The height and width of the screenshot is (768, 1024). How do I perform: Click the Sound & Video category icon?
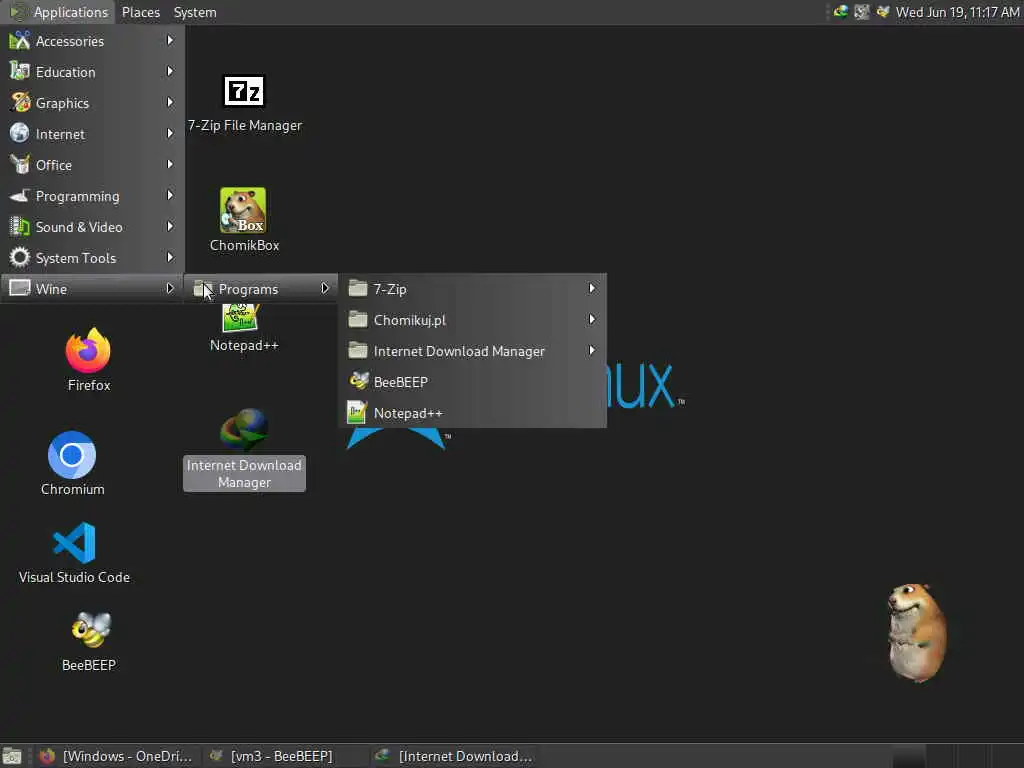pos(20,227)
